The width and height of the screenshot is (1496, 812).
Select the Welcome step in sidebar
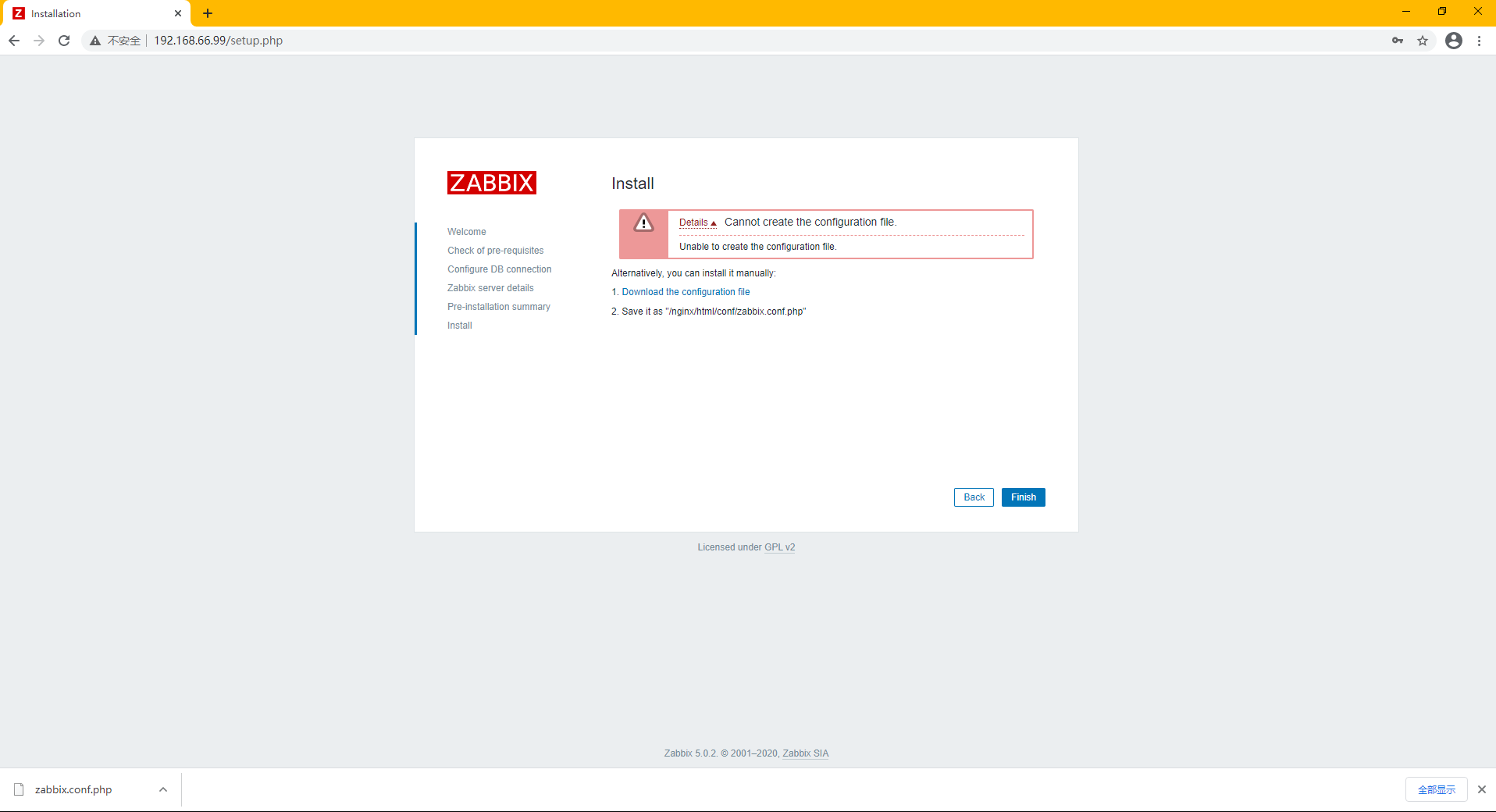pyautogui.click(x=467, y=232)
